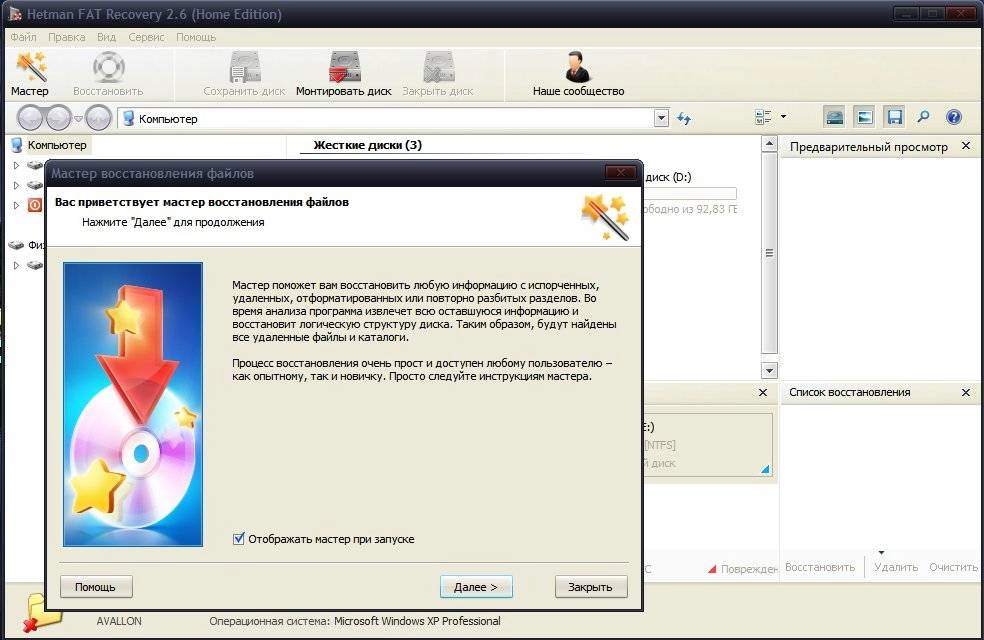Click Очистить in recovery list panel
This screenshot has height=640, width=984.
(953, 567)
